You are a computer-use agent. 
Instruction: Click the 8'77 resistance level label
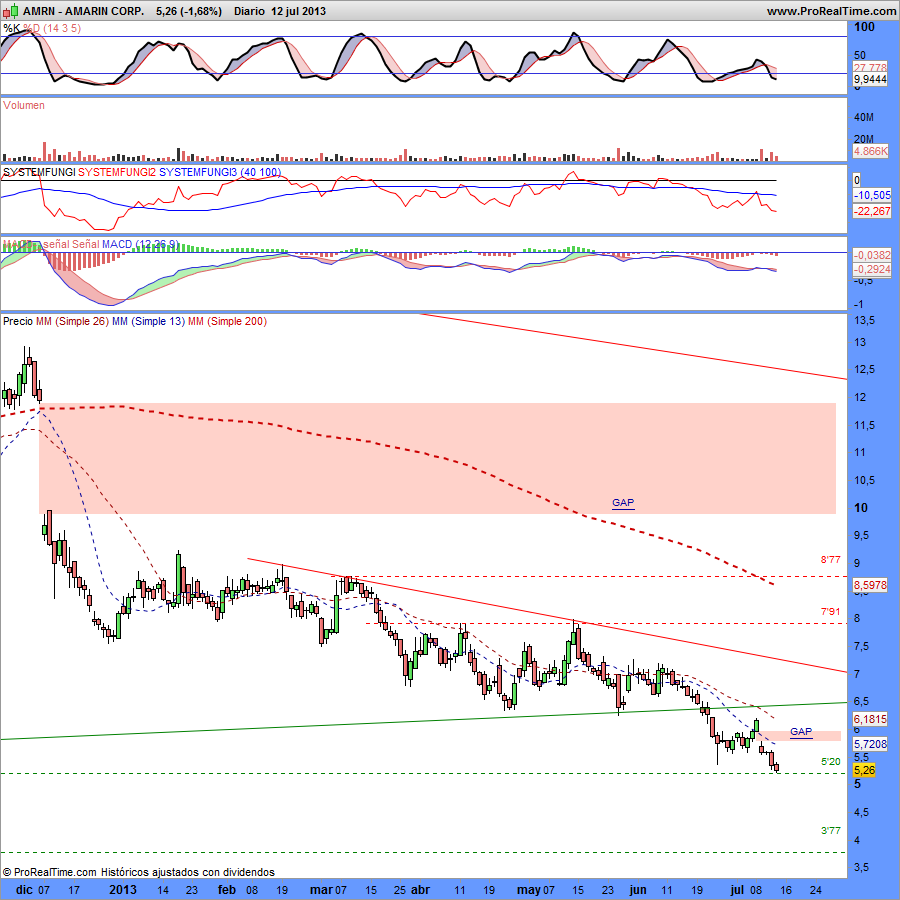click(830, 560)
